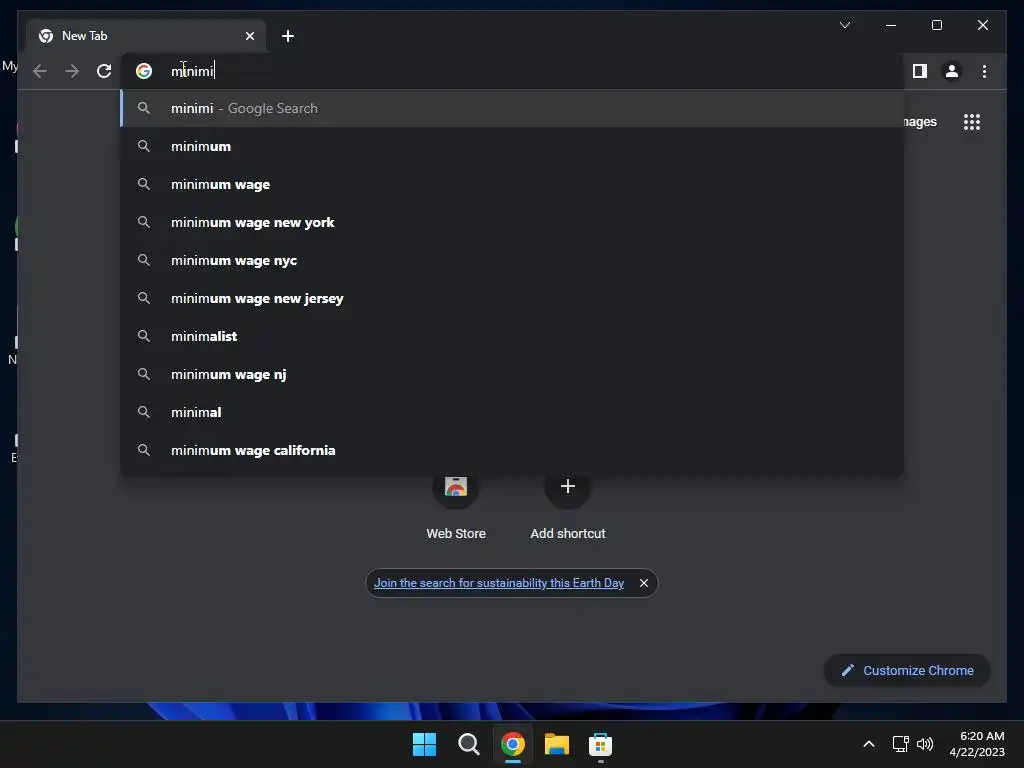
Task: Click the Chrome forward arrow button
Action: pos(72,71)
